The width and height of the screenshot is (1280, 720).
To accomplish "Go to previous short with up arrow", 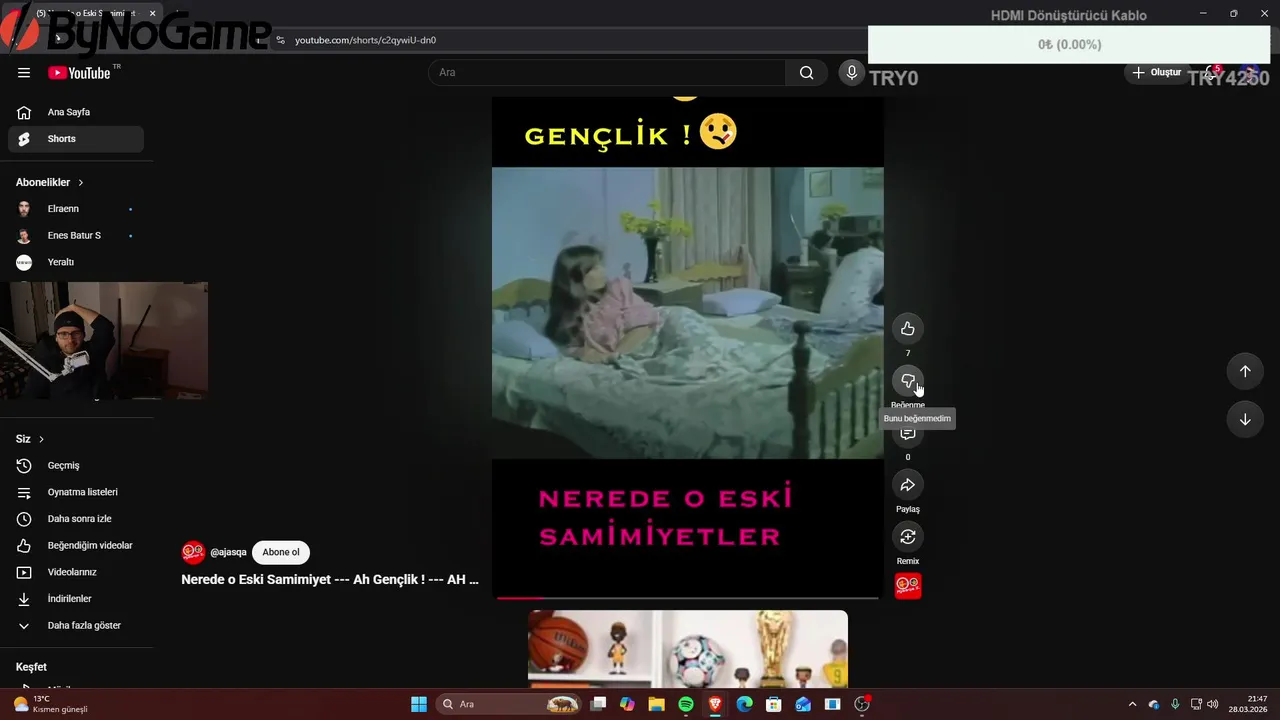I will tap(1245, 371).
